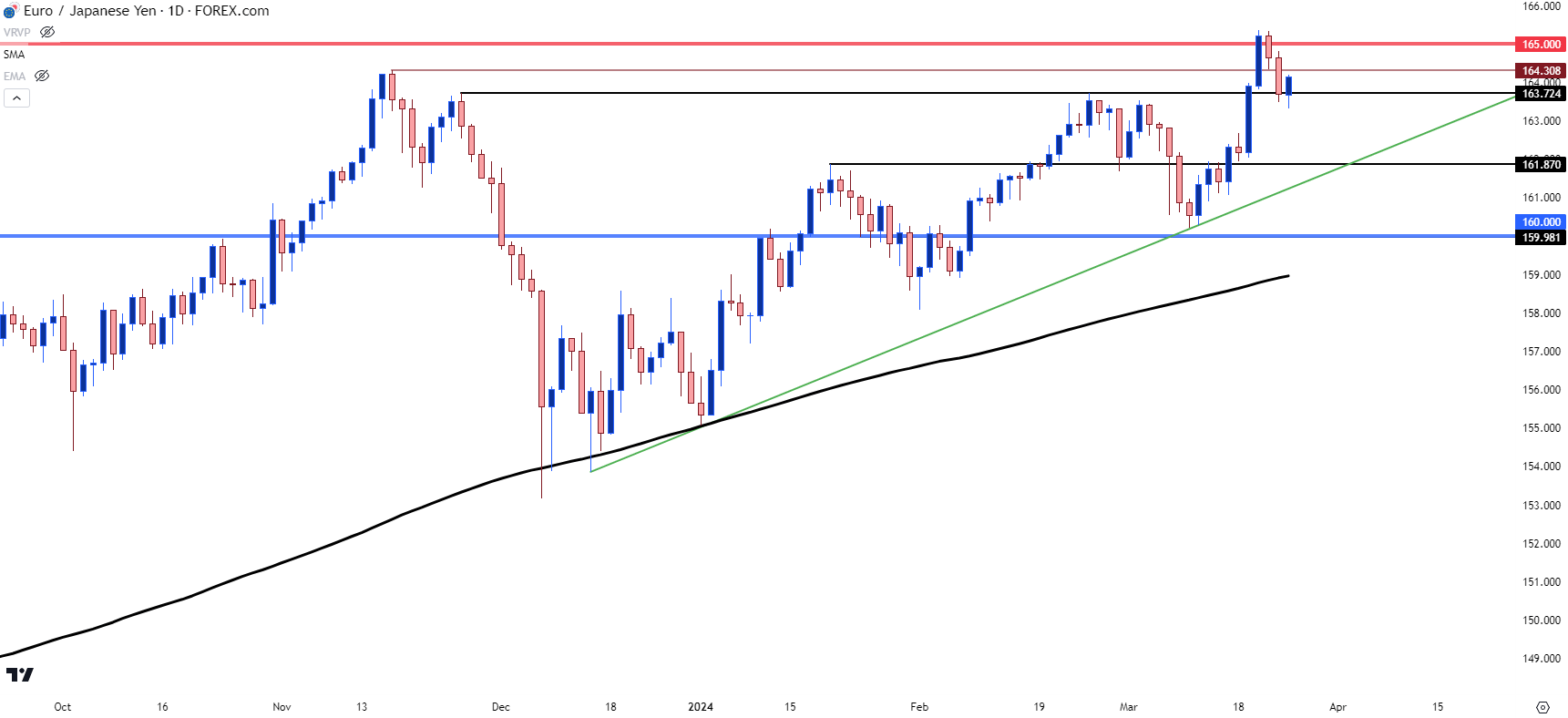Click the Euro / Japanese Yen symbol title
Image resolution: width=1568 pixels, height=718 pixels.
point(89,11)
